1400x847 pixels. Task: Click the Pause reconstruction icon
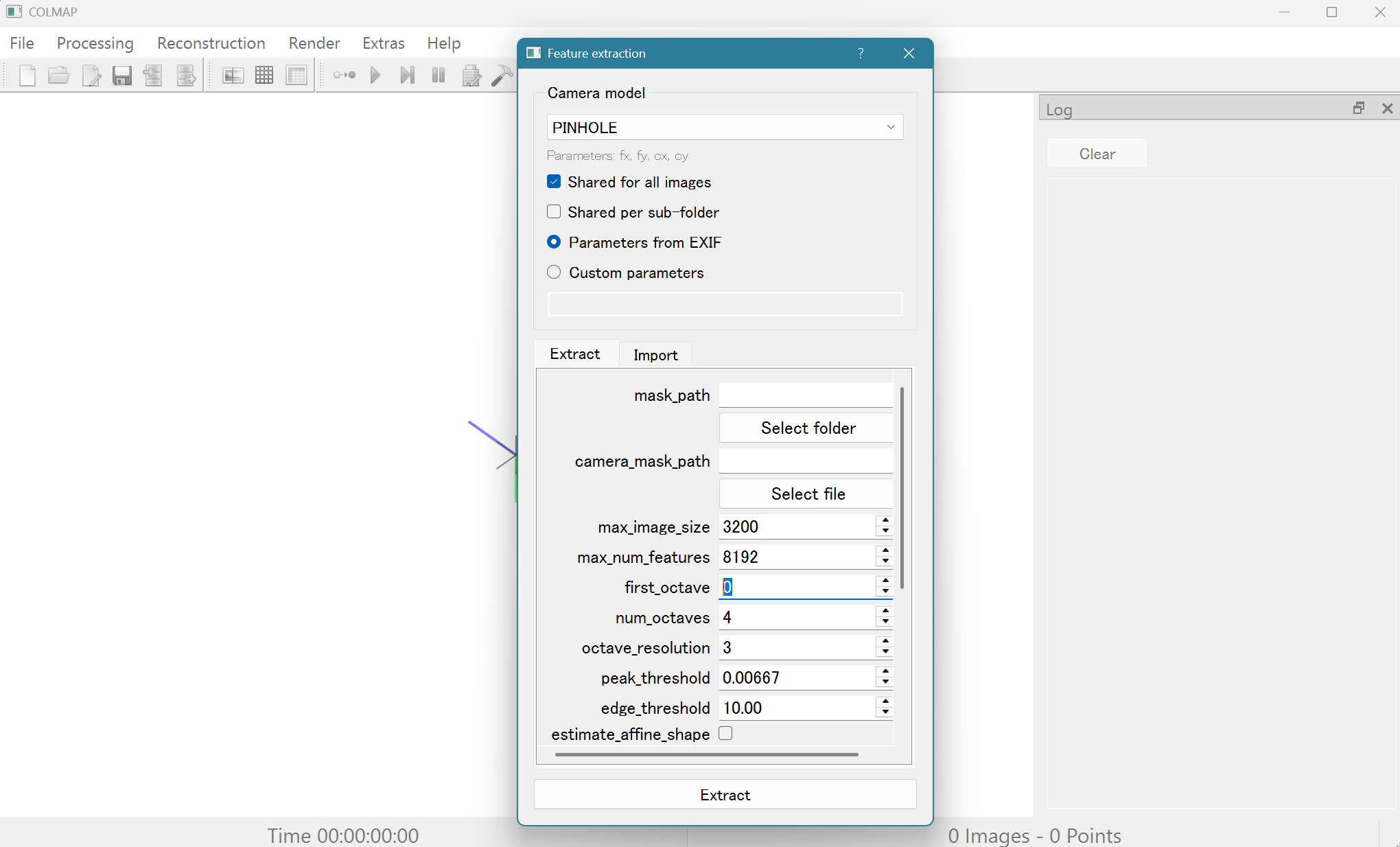tap(439, 76)
